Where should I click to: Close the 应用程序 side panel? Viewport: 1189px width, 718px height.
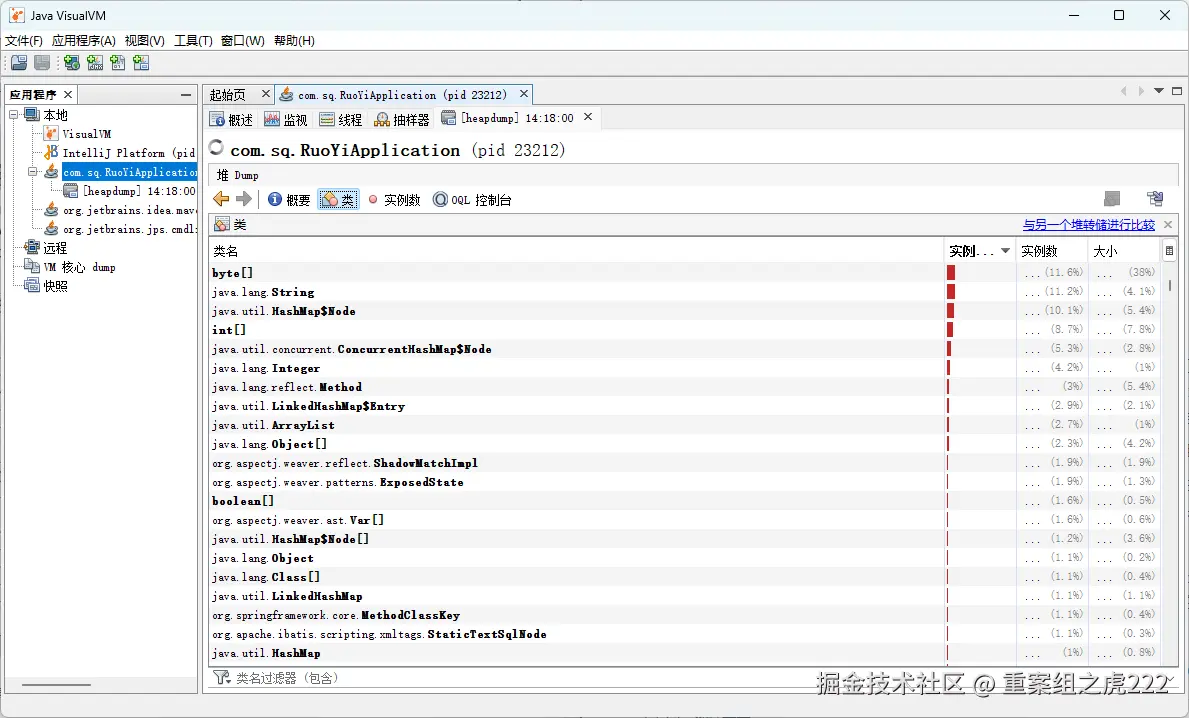67,94
